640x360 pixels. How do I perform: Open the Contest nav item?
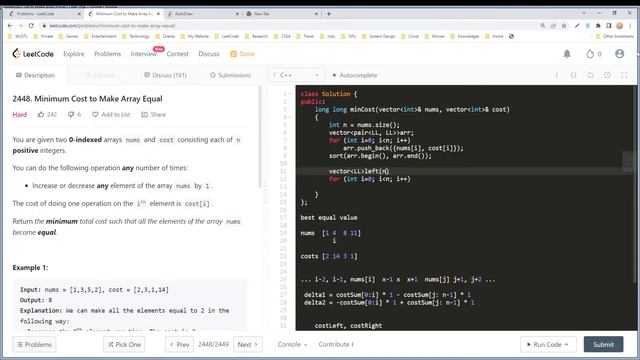178,54
